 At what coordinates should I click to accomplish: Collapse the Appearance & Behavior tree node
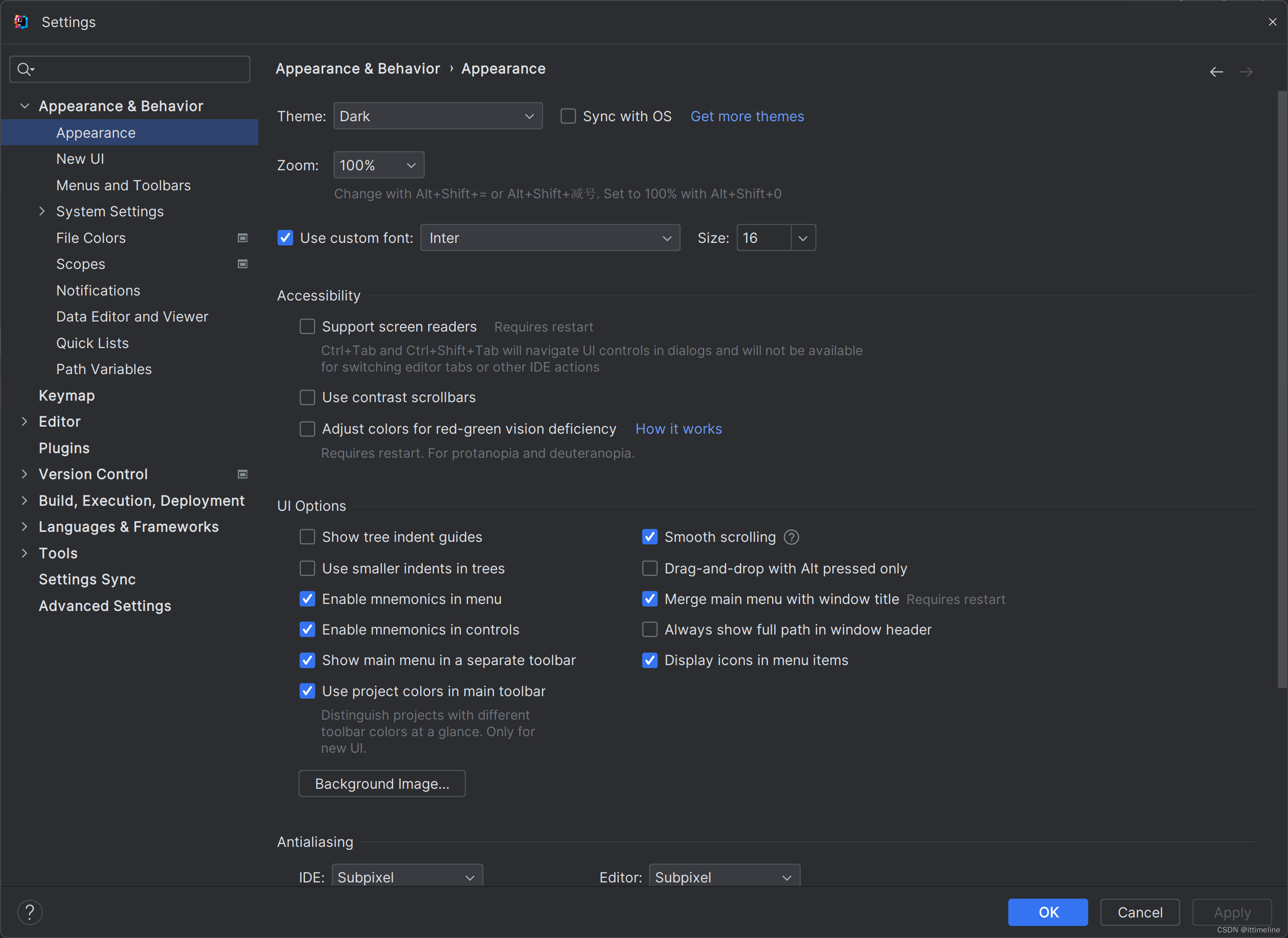tap(25, 106)
